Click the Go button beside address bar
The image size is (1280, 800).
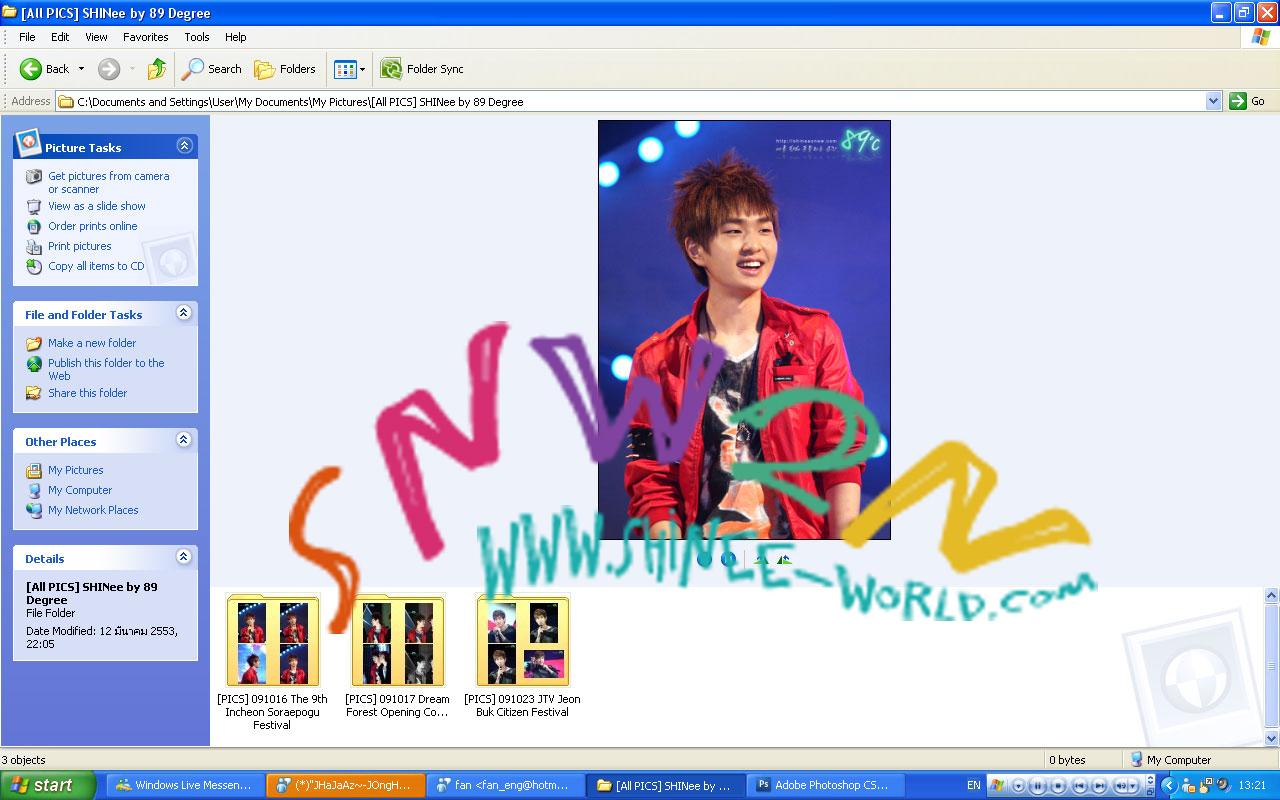pyautogui.click(x=1248, y=101)
